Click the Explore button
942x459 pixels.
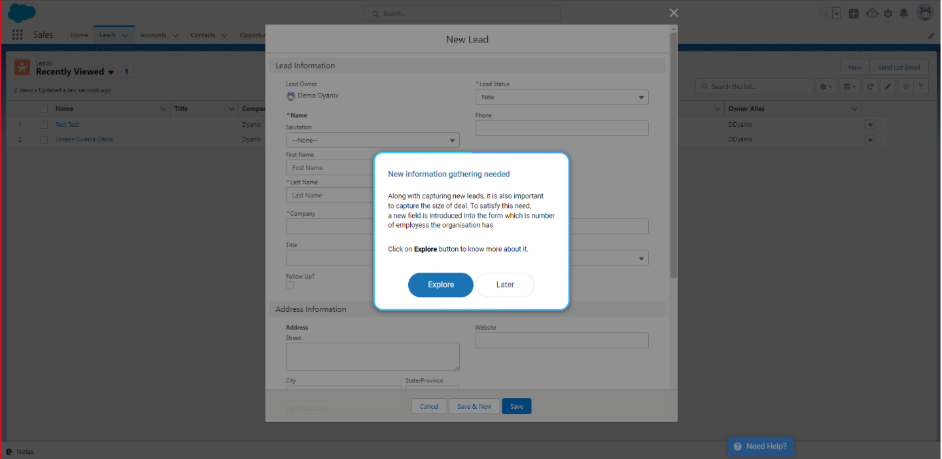coord(441,285)
